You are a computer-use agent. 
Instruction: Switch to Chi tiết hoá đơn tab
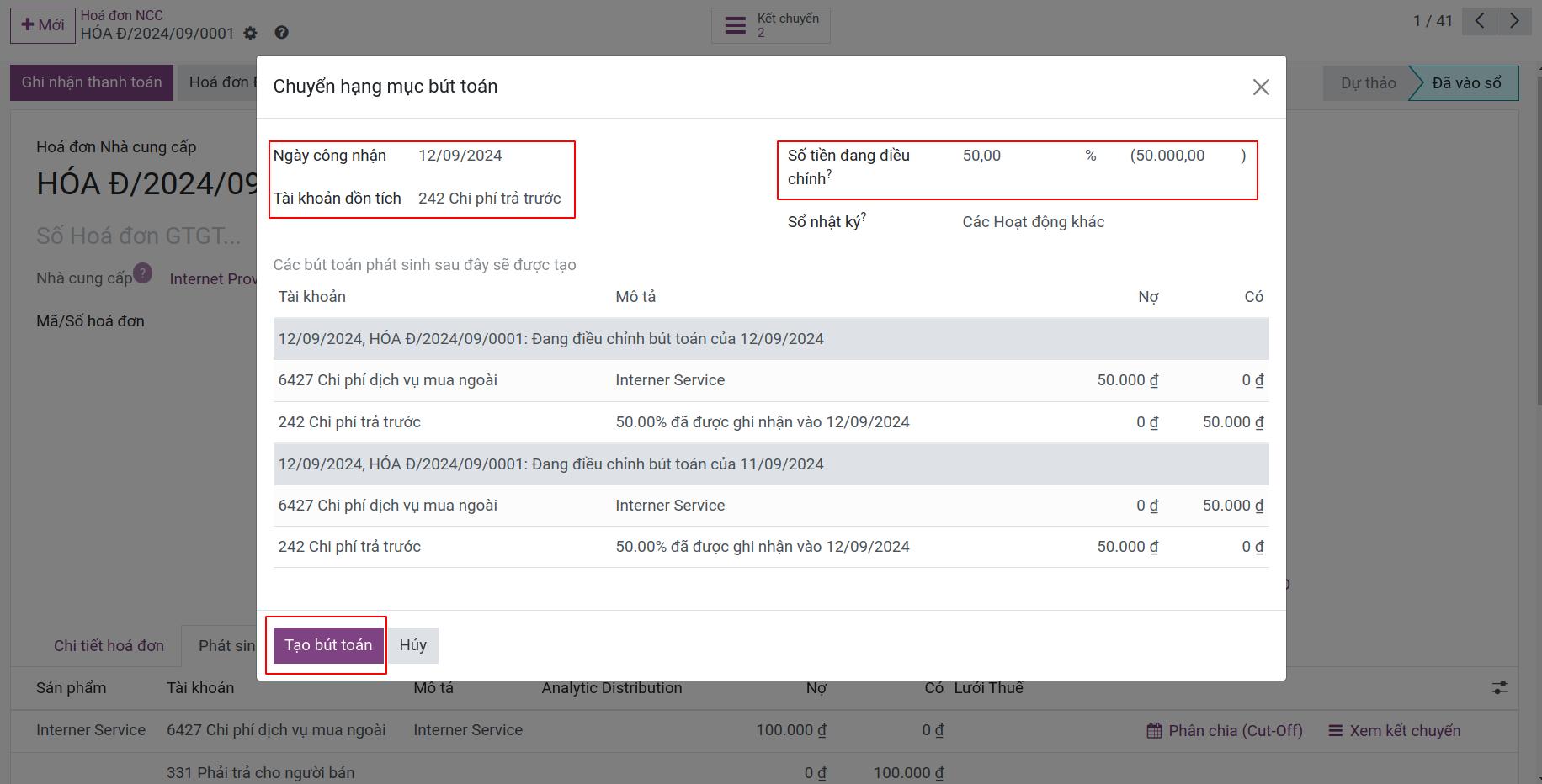[x=109, y=646]
